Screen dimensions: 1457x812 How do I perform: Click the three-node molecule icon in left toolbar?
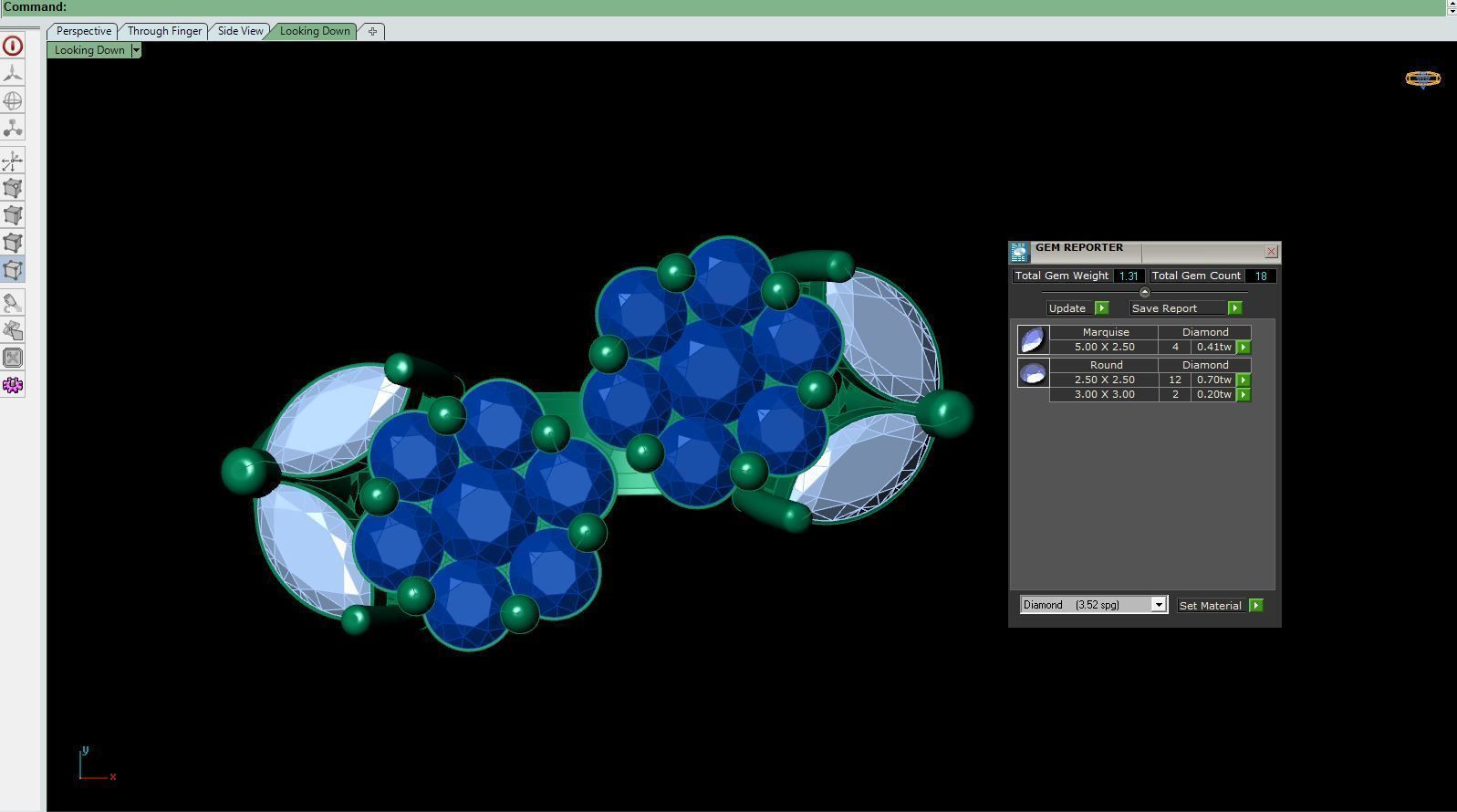click(13, 128)
